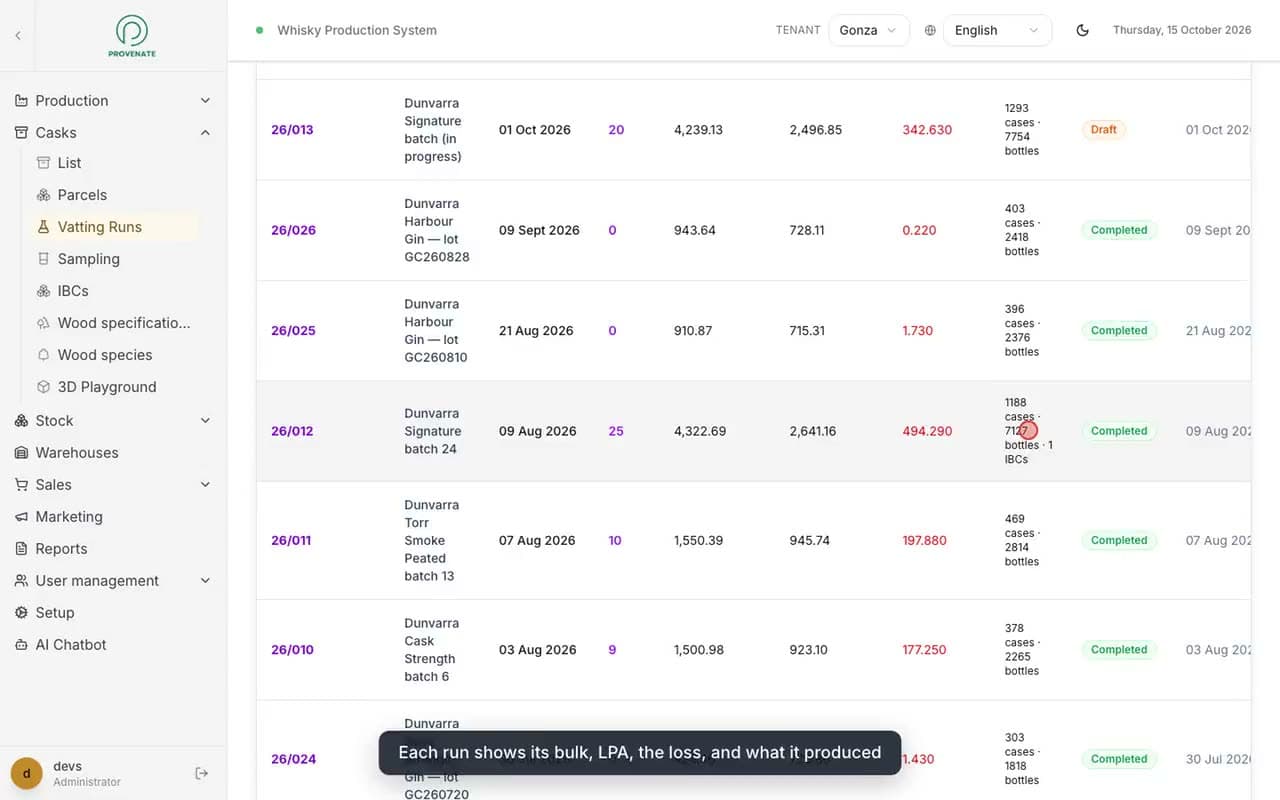This screenshot has height=800, width=1280.
Task: Open the casks List page
Action: click(114, 163)
